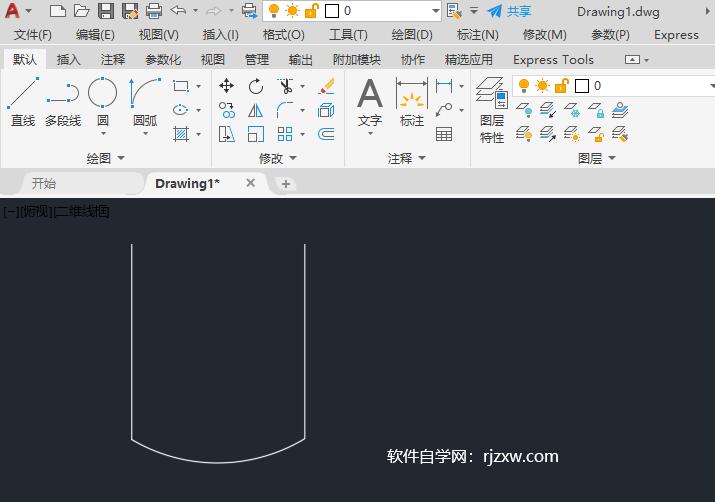Select the Offset tool icon
Image resolution: width=715 pixels, height=502 pixels.
click(326, 134)
